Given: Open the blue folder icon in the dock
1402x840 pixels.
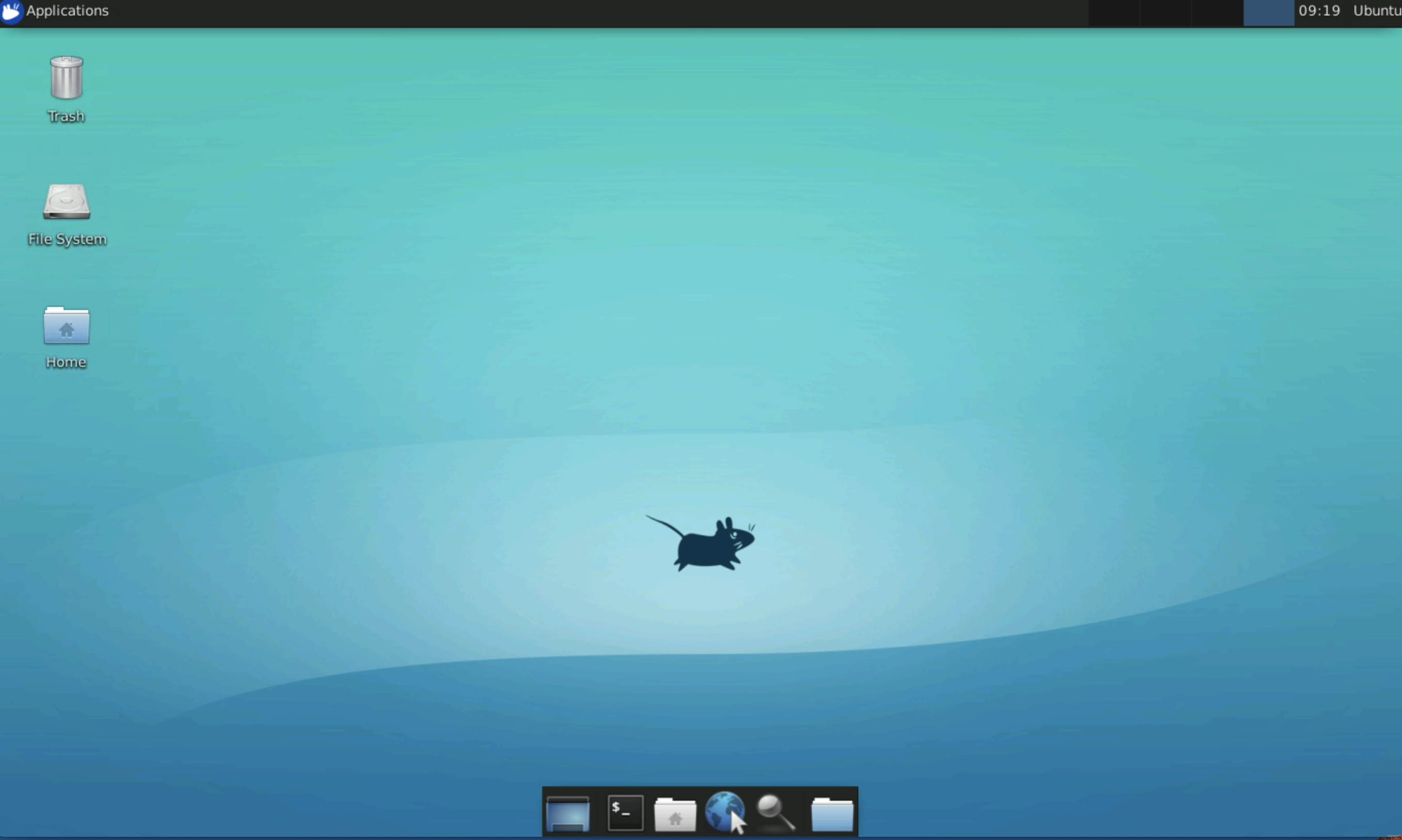Looking at the screenshot, I should pos(832,815).
